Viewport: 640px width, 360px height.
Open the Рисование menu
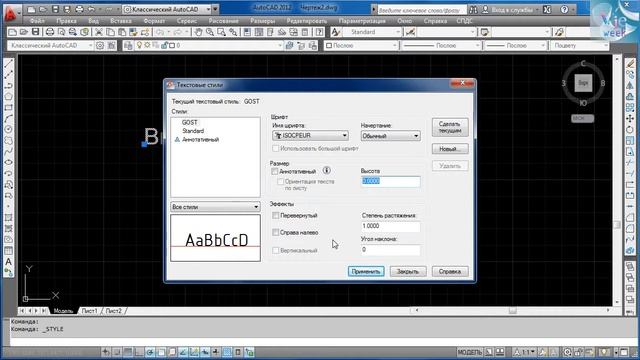(223, 21)
